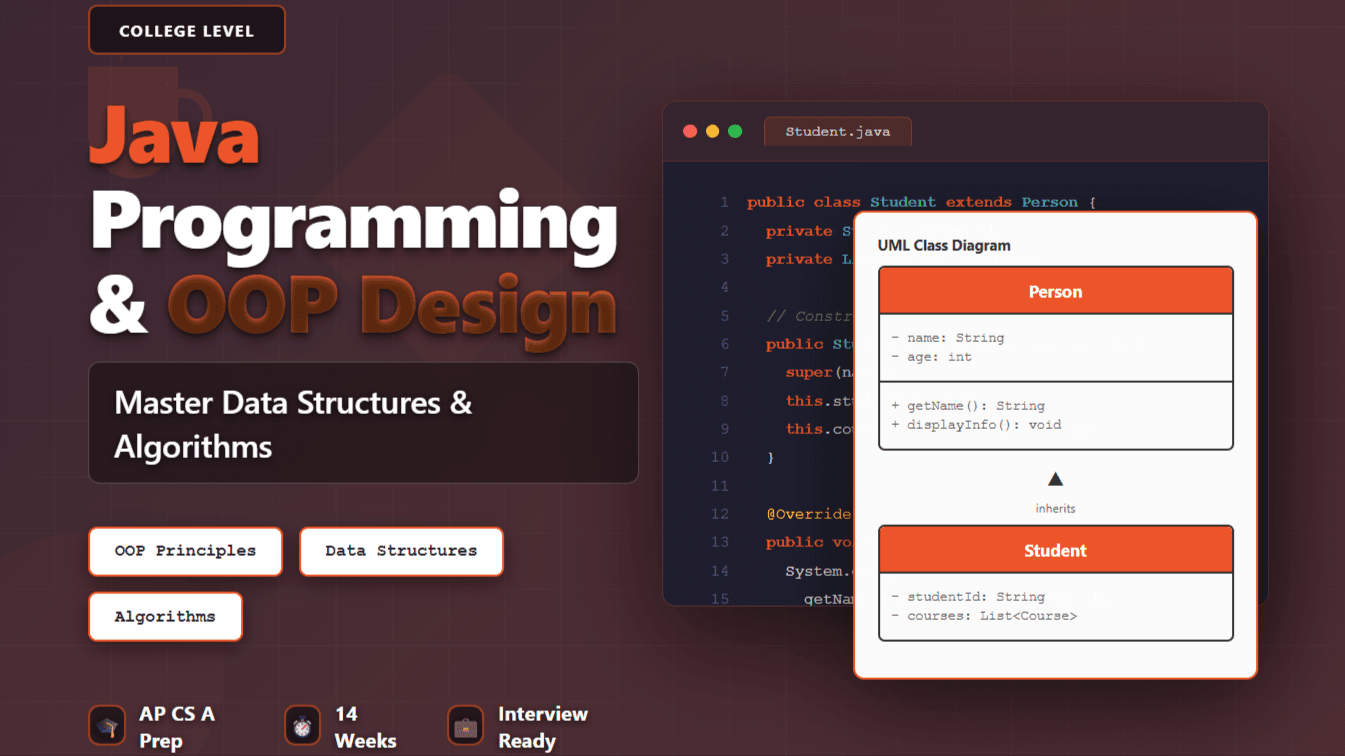The height and width of the screenshot is (756, 1345).
Task: Click the yellow traffic light dot
Action: point(713,130)
